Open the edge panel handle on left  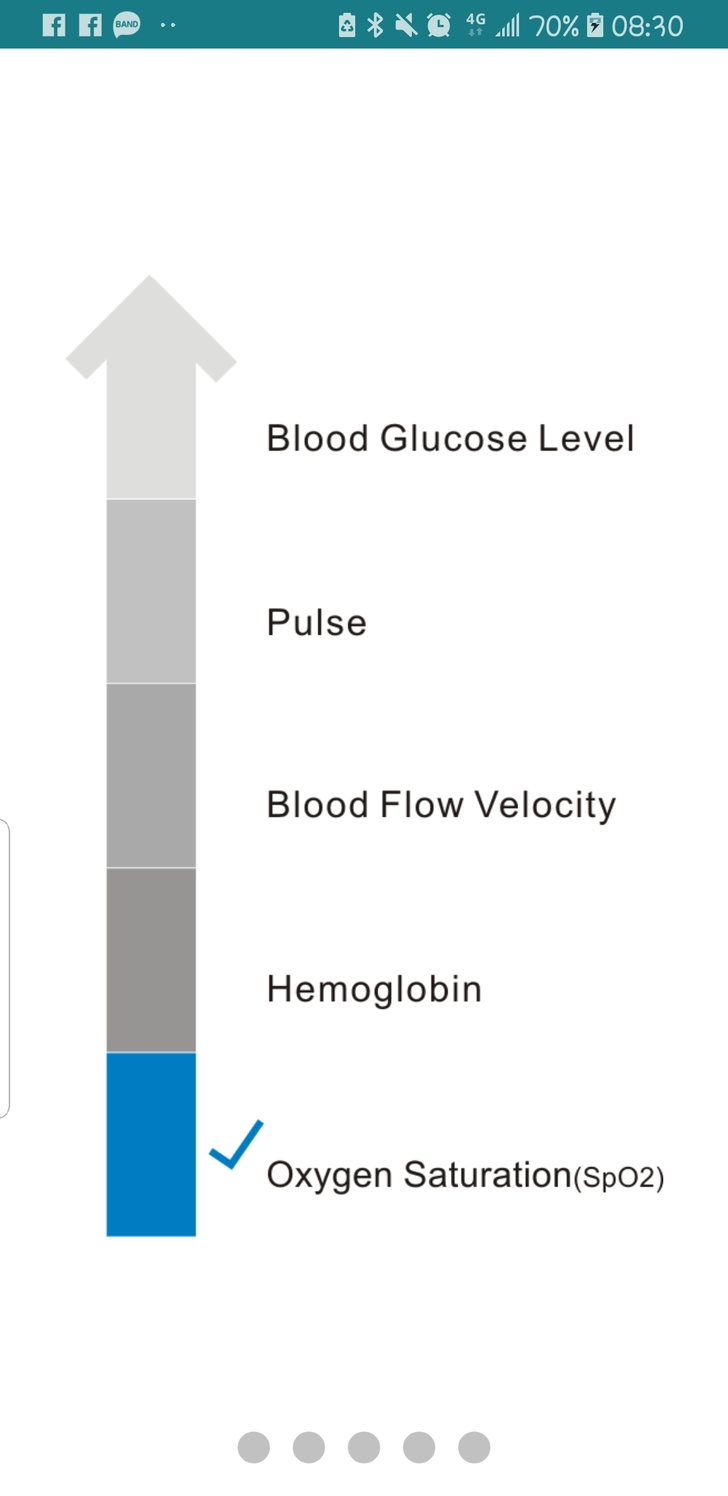click(5, 968)
